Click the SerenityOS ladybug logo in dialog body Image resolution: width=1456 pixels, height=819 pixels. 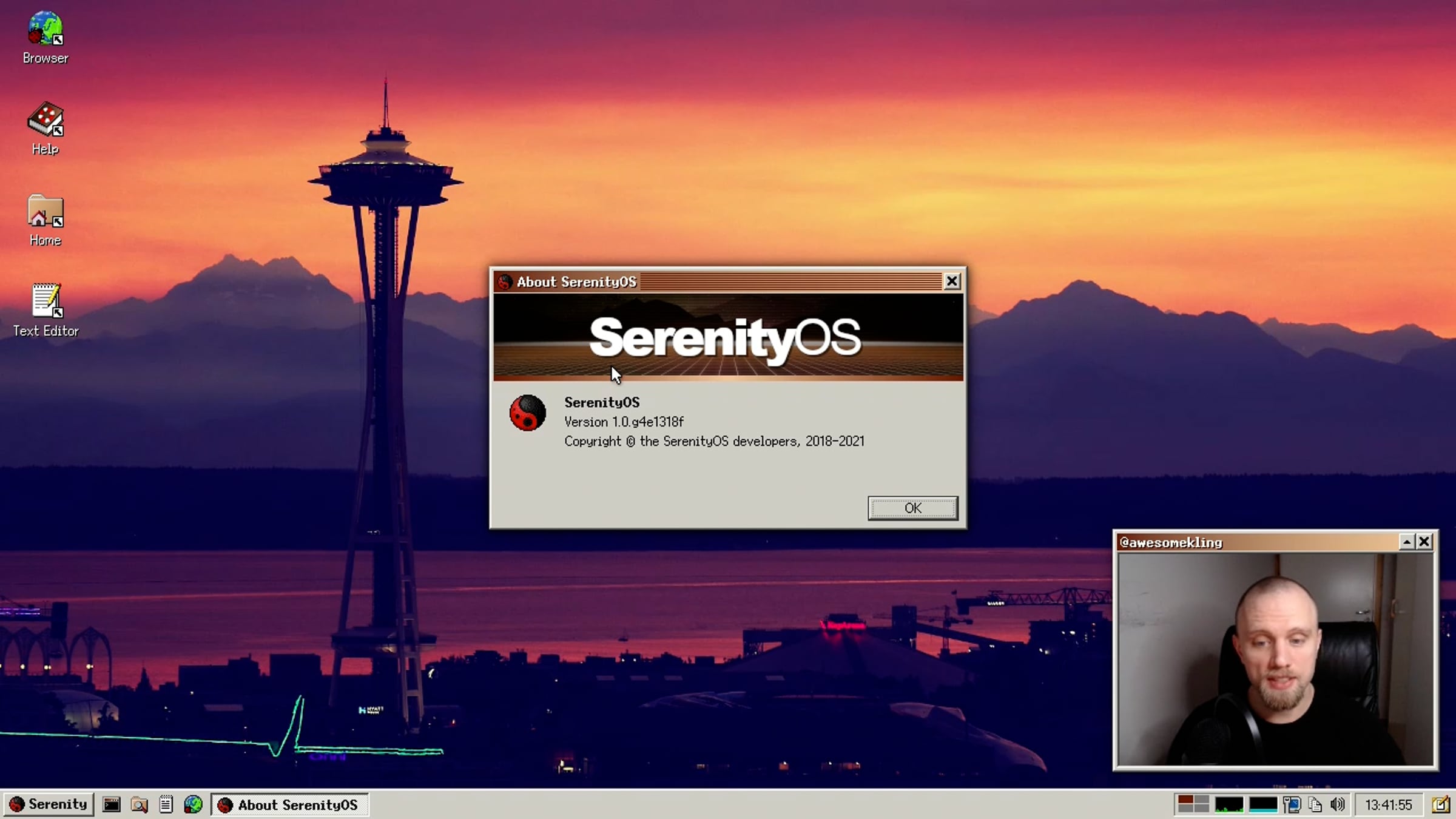527,413
